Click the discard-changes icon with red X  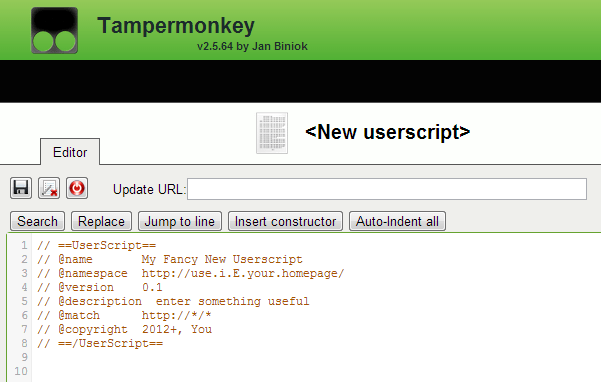tap(49, 188)
